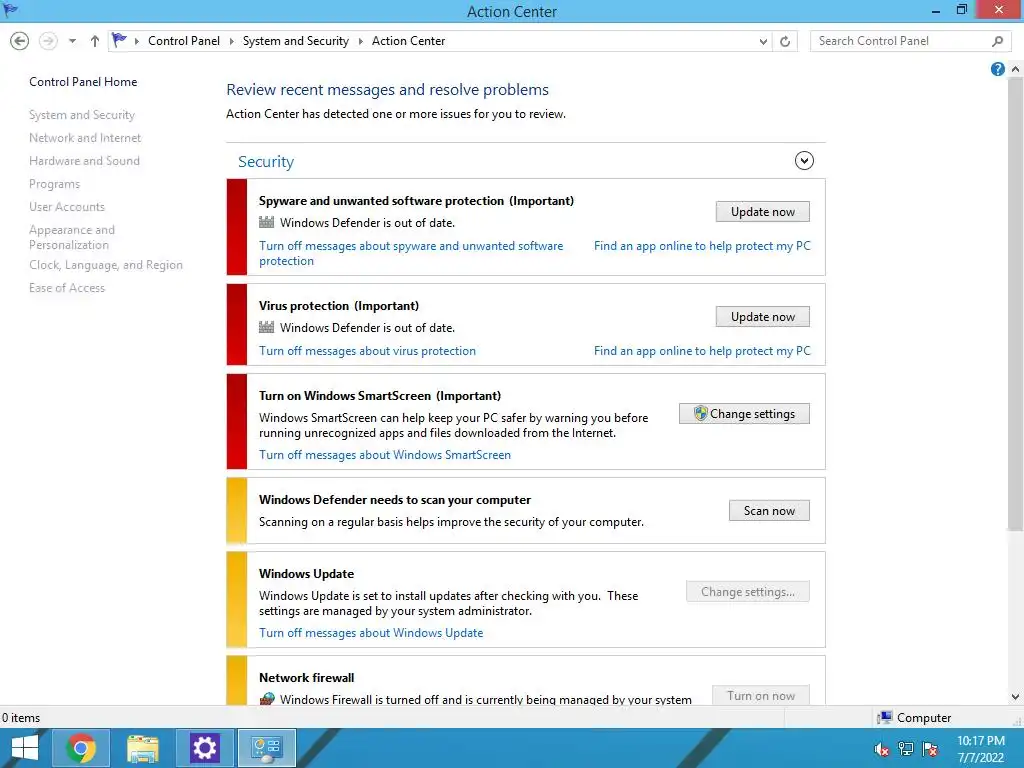Open Help with the question mark icon
1024x768 pixels.
click(x=997, y=69)
